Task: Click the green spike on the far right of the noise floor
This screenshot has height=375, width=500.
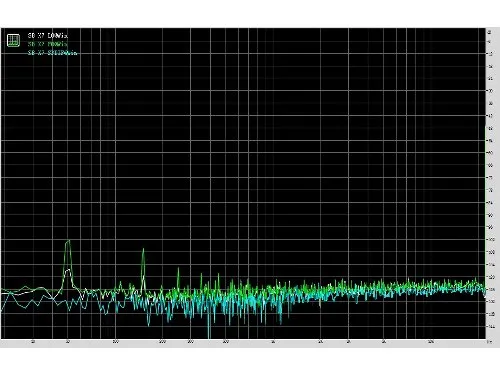Action: [476, 278]
